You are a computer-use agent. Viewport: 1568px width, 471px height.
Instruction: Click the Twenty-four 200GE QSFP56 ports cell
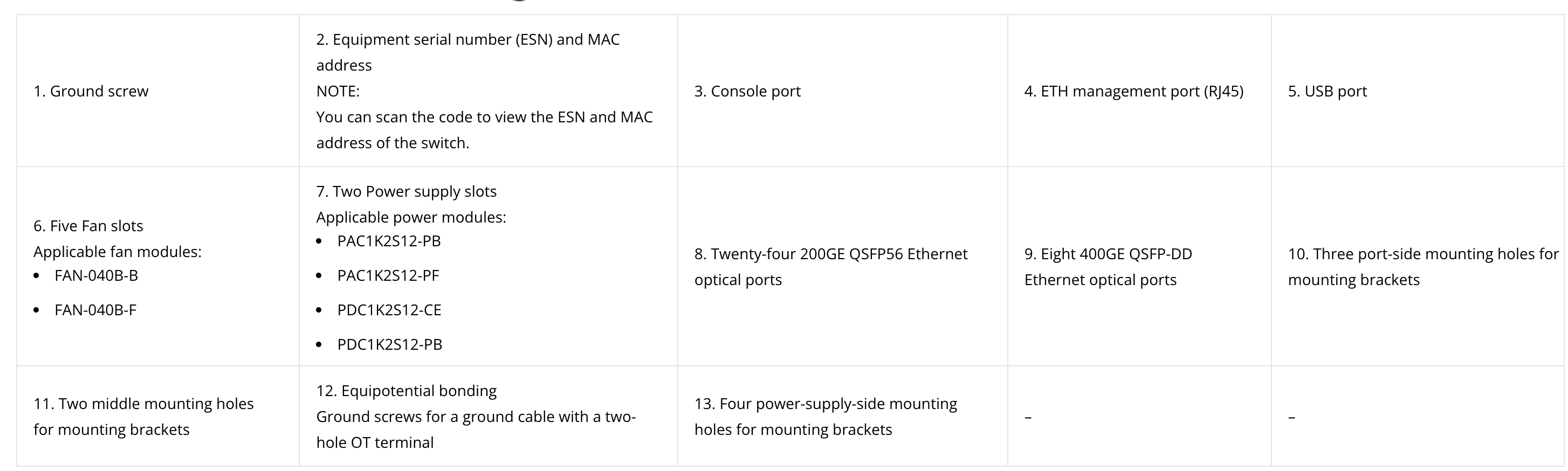(831, 267)
